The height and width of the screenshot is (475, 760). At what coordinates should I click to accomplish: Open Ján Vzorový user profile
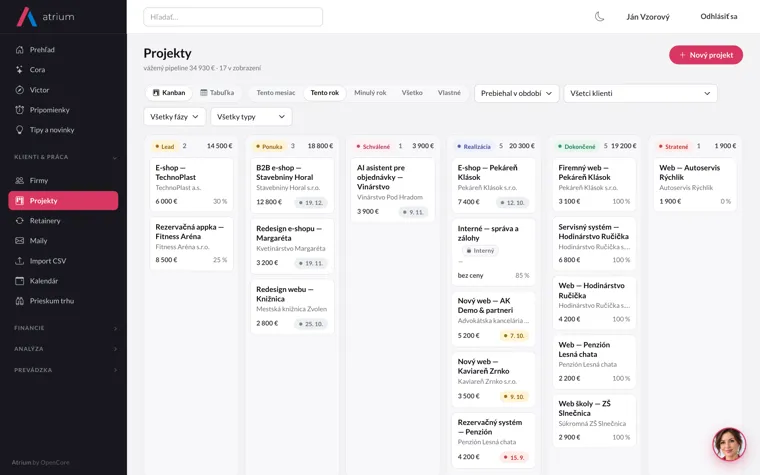[648, 16]
